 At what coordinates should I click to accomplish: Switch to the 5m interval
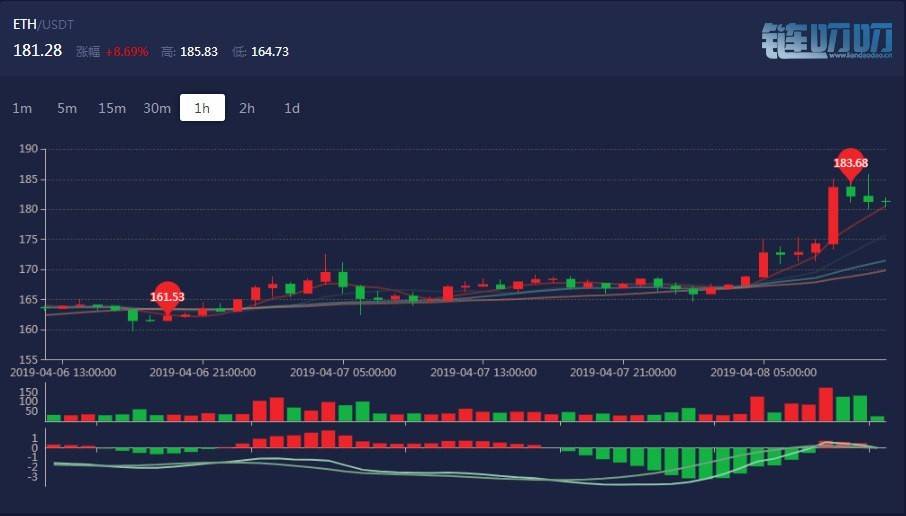tap(67, 108)
